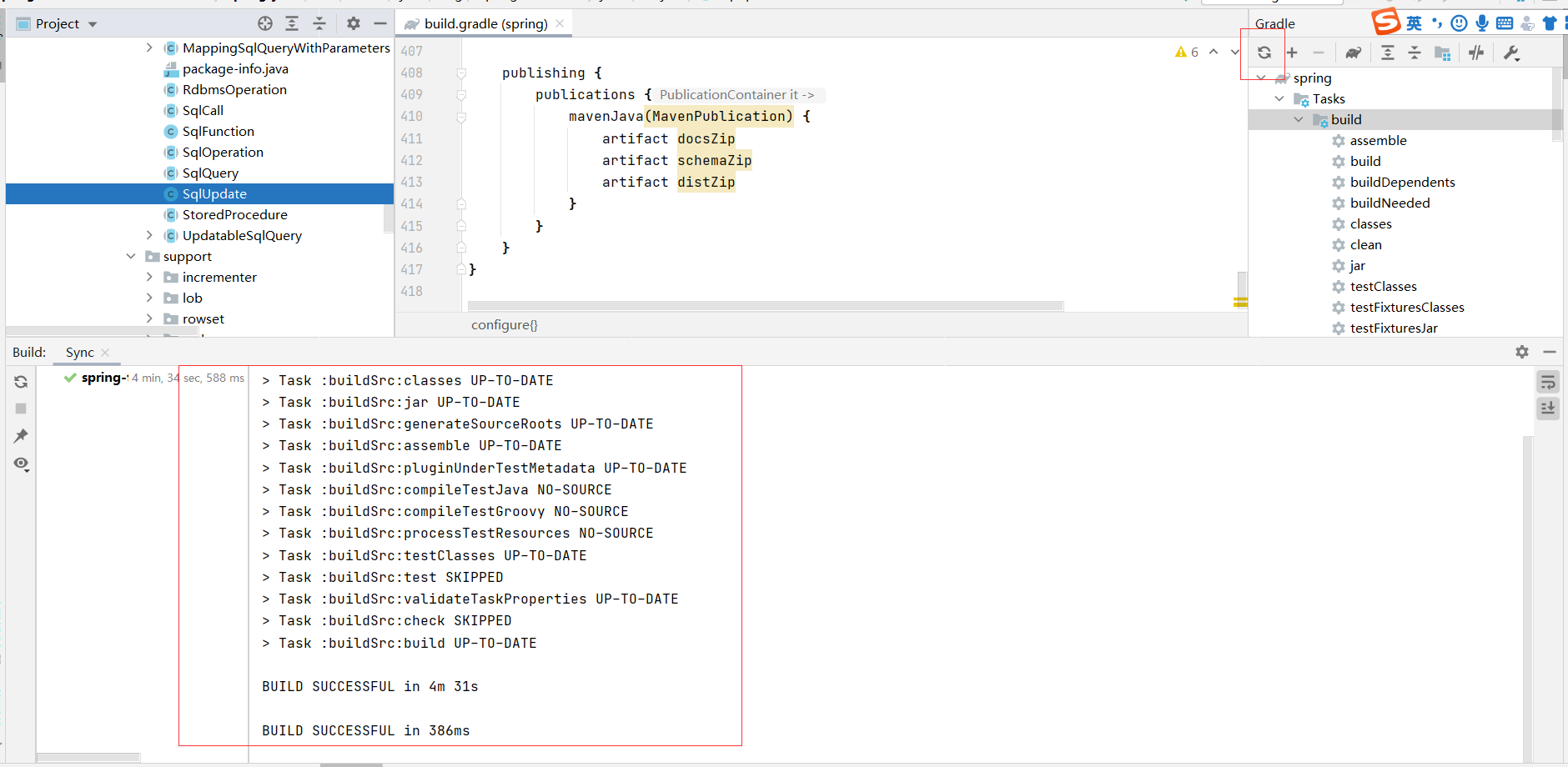
Task: Toggle Sogou English/Chinese input mode
Action: point(1414,23)
